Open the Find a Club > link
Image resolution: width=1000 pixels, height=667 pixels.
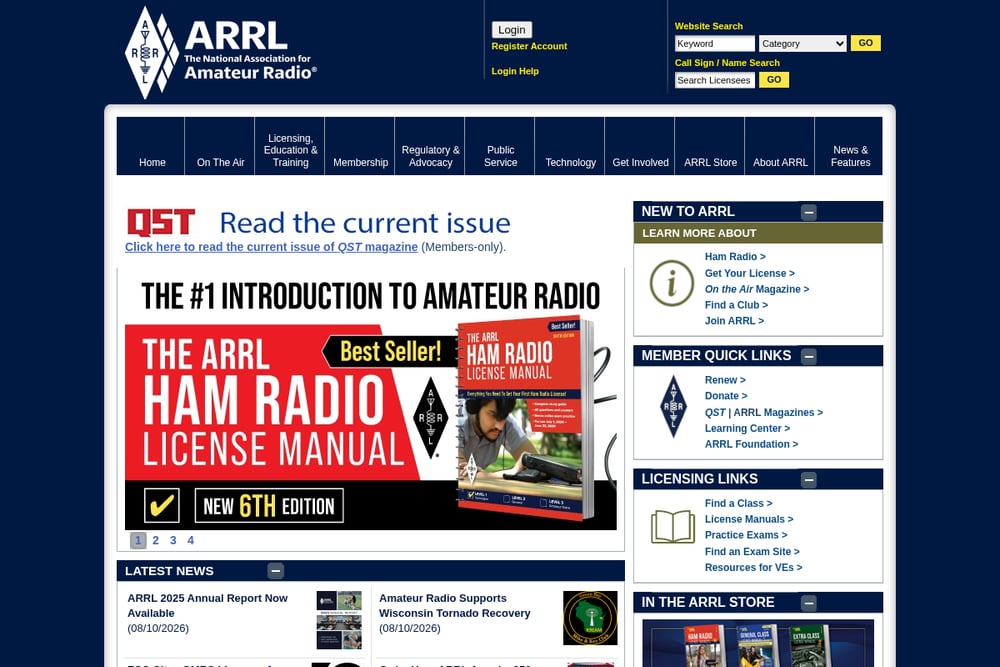(736, 305)
